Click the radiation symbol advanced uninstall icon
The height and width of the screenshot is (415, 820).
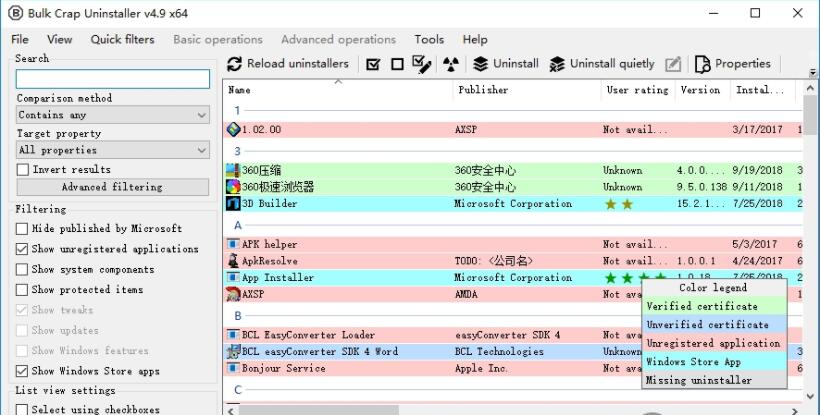[x=451, y=64]
